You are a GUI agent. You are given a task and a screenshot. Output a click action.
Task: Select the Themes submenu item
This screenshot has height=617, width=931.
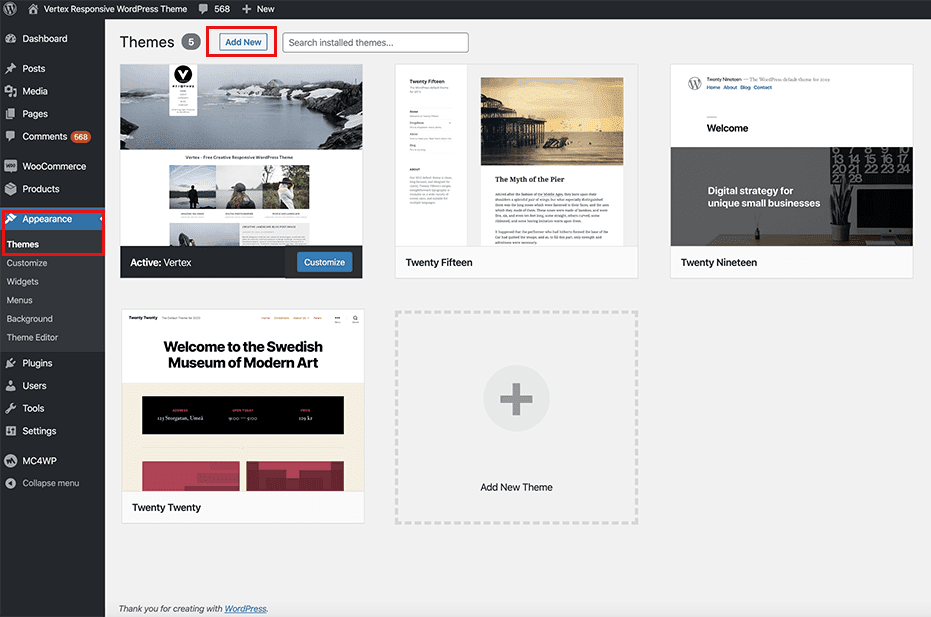(x=23, y=244)
